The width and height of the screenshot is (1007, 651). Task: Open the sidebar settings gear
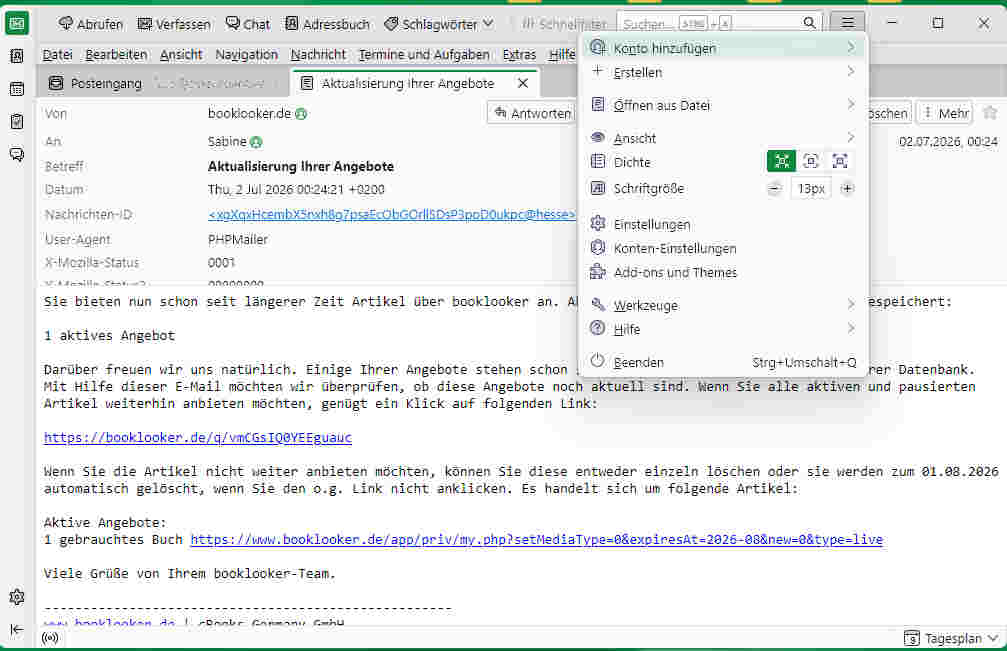17,597
